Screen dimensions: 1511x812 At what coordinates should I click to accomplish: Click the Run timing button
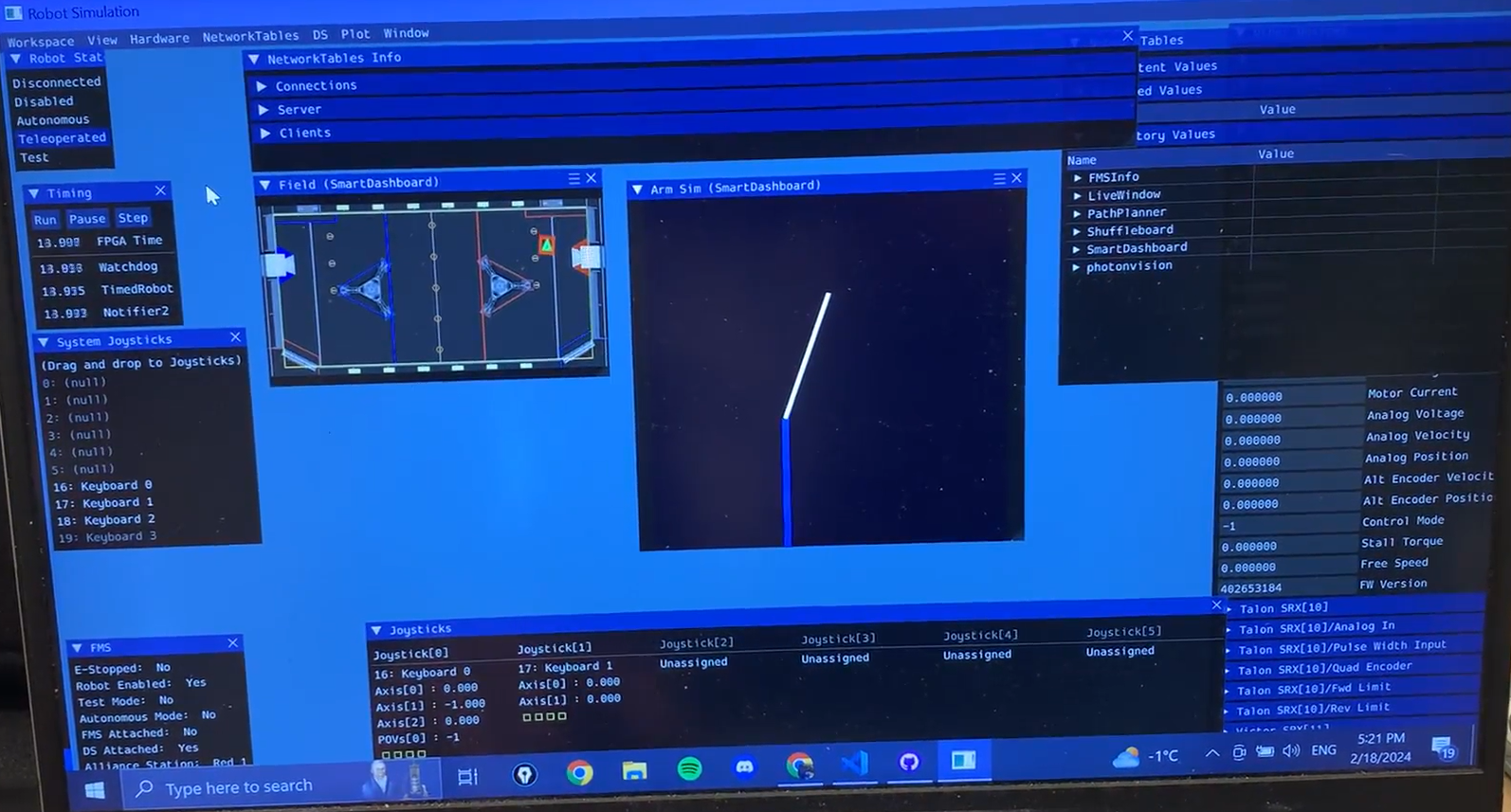45,219
